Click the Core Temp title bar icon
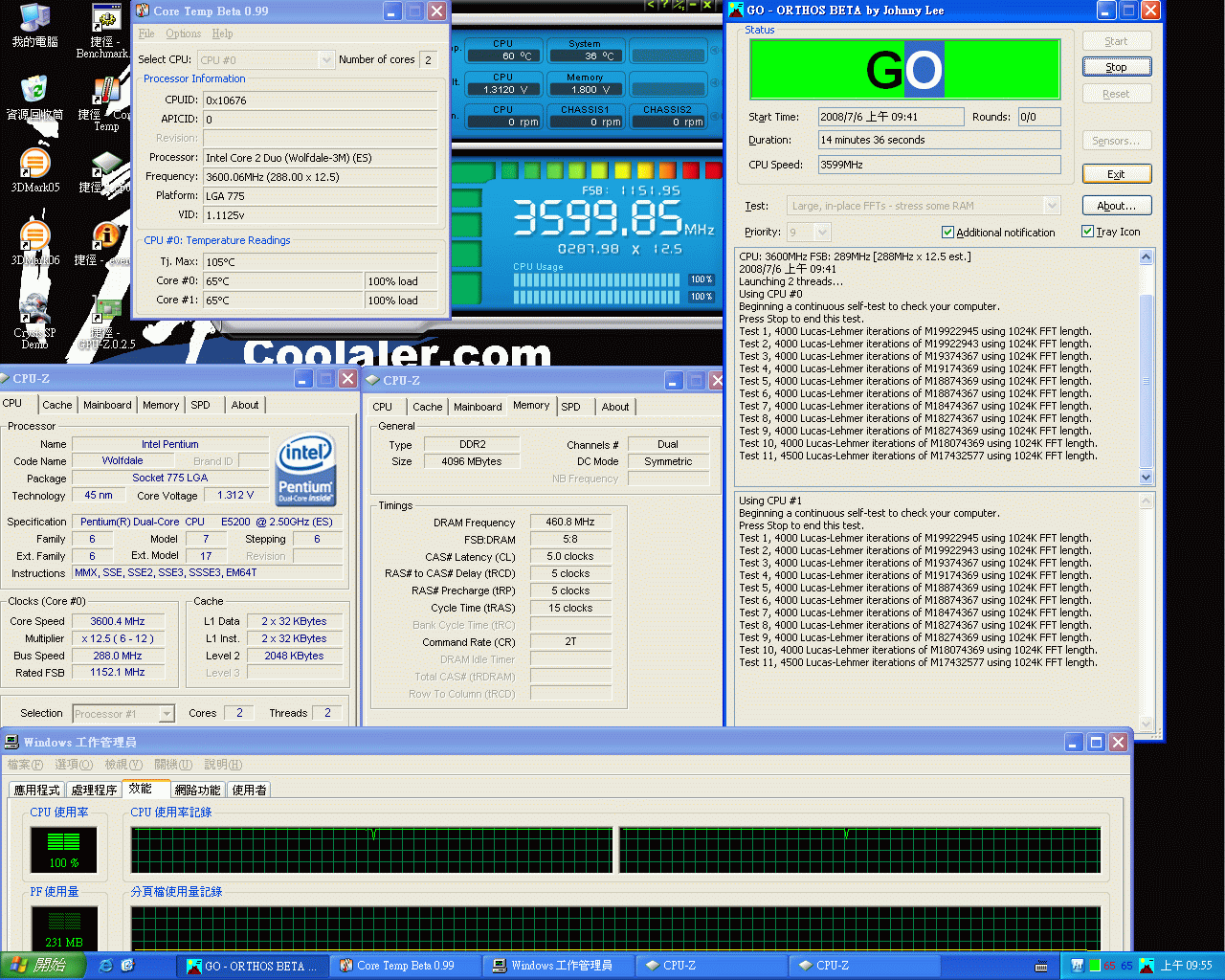The height and width of the screenshot is (980, 1225). coord(143,11)
